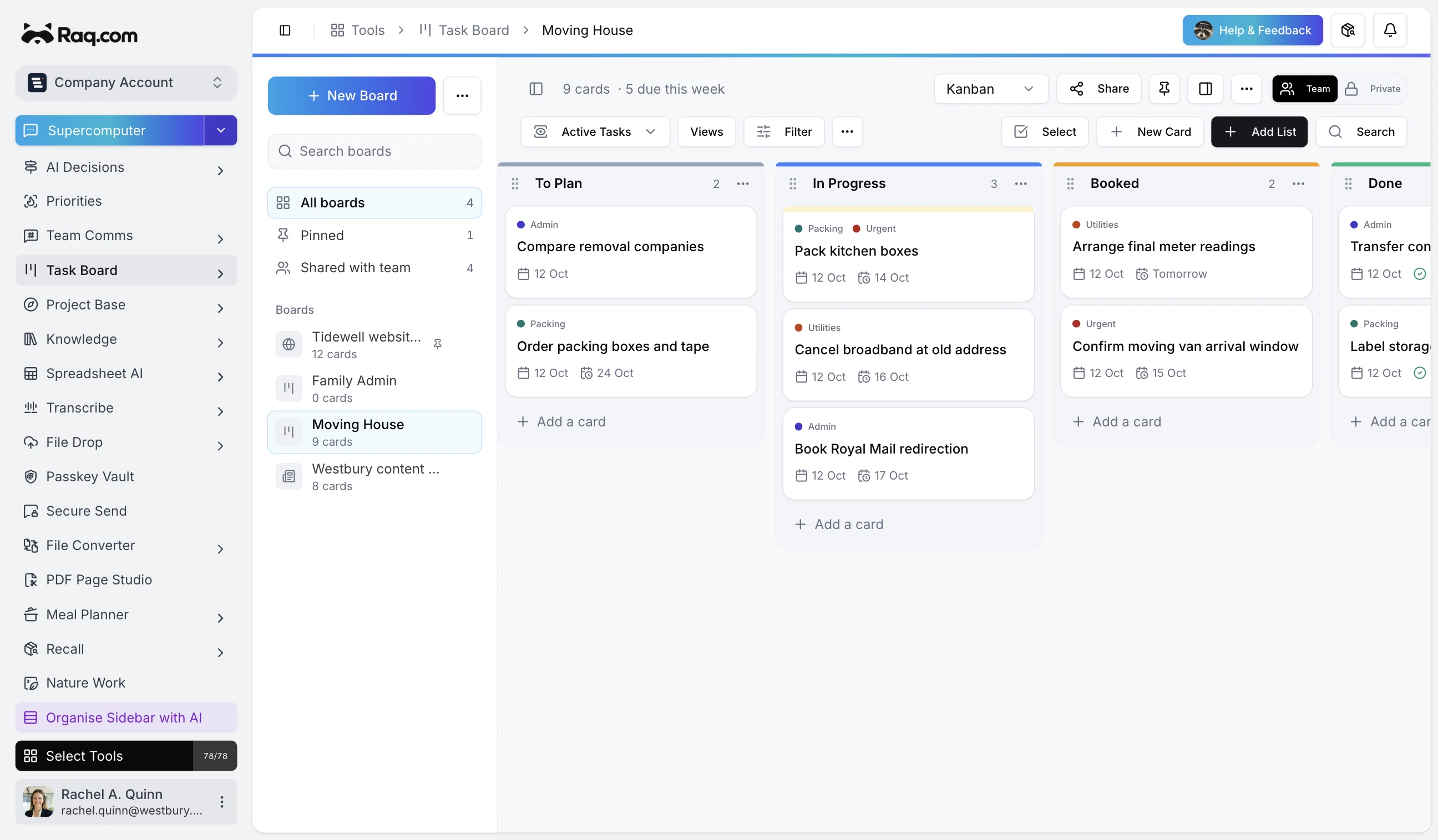
Task: Click the notification bell icon
Action: coord(1390,30)
